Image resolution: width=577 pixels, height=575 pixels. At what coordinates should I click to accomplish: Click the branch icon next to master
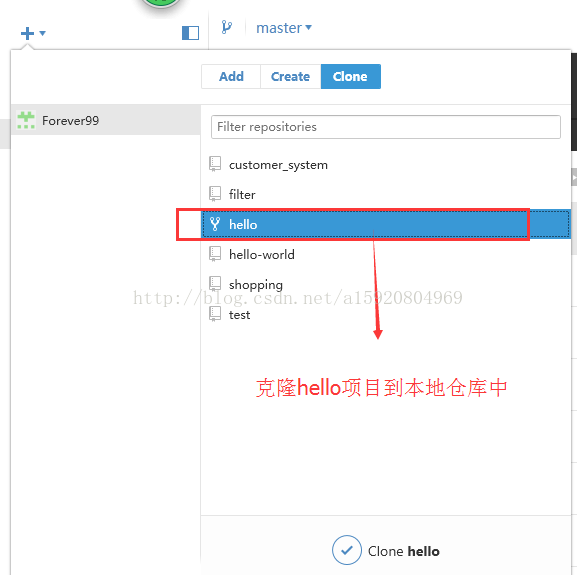point(227,27)
